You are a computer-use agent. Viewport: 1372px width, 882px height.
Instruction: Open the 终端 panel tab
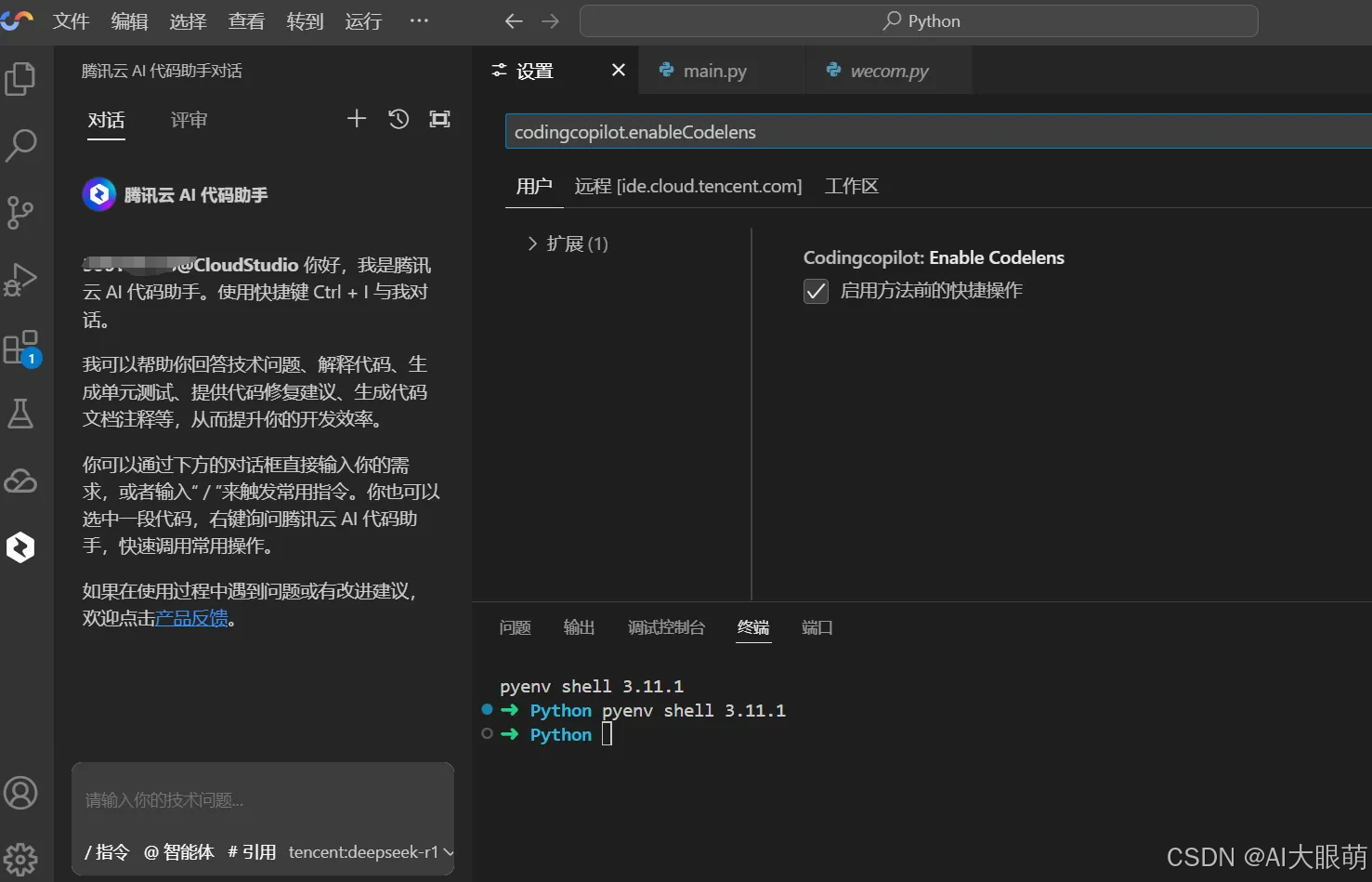(753, 628)
